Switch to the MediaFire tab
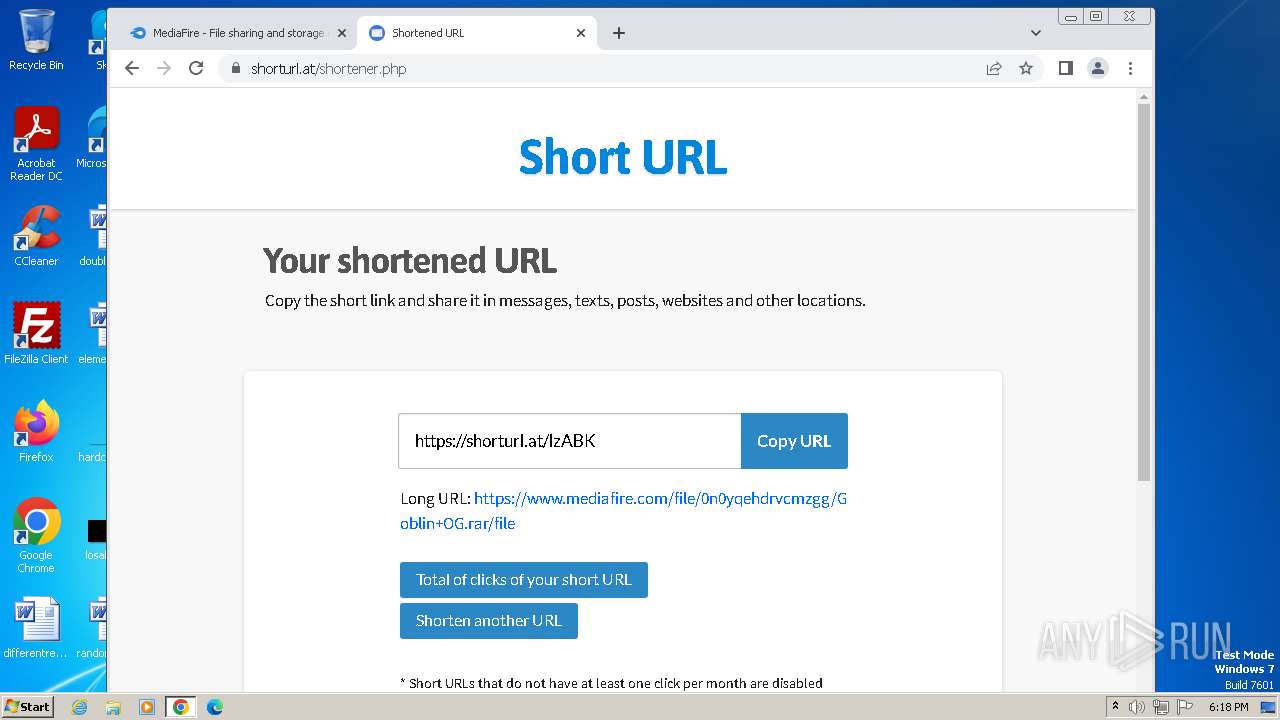Screen dimensions: 1280x720 click(238, 33)
